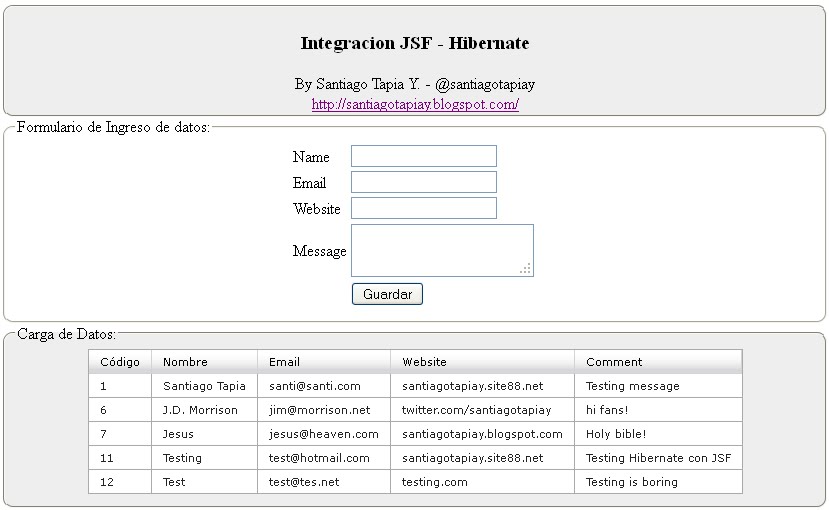Click the Guardar button
Screen dimensions: 829x510
coord(387,294)
